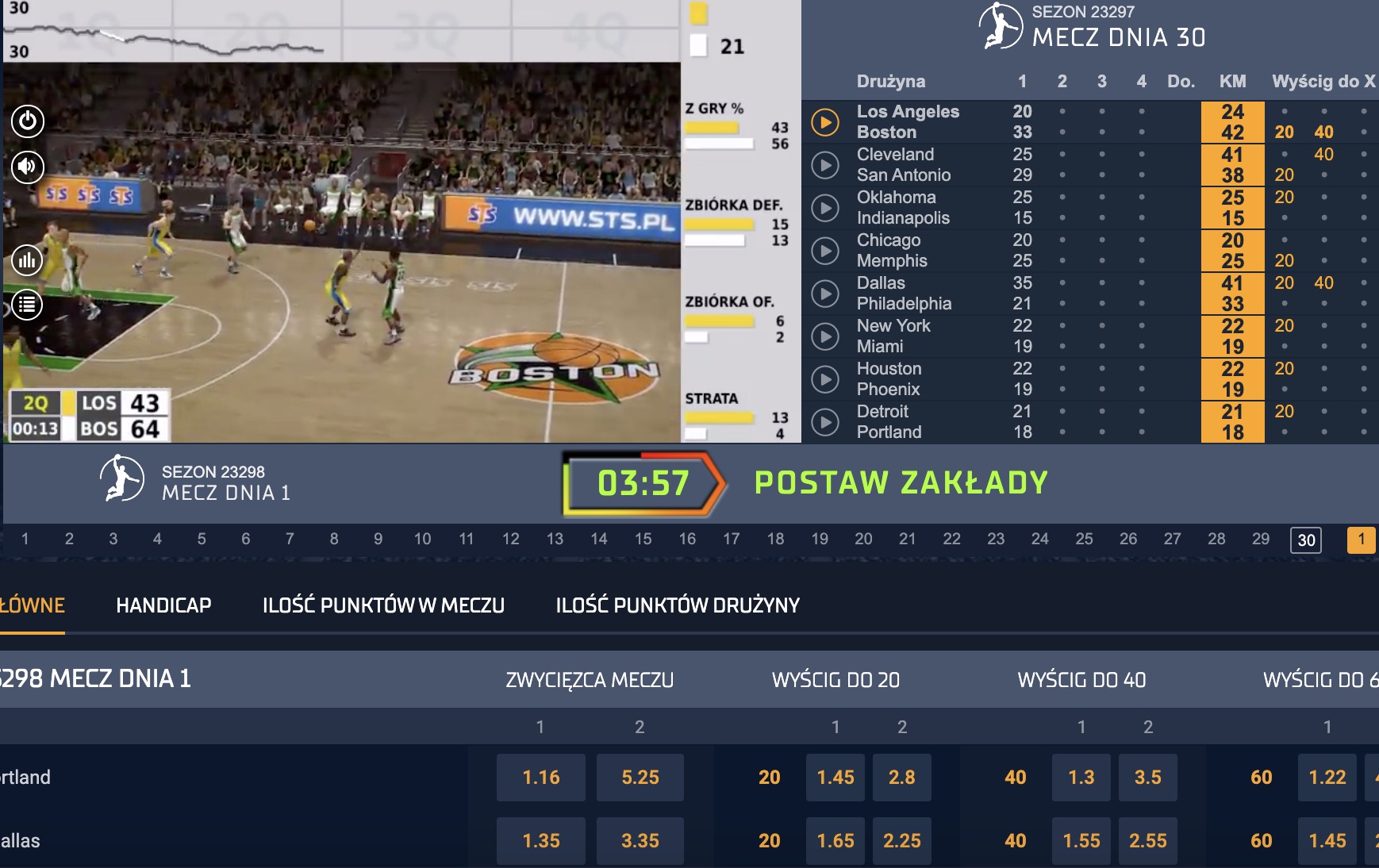Open the ILOŚĆ PUNKTÓW DRUŻYNY tab

[x=678, y=605]
